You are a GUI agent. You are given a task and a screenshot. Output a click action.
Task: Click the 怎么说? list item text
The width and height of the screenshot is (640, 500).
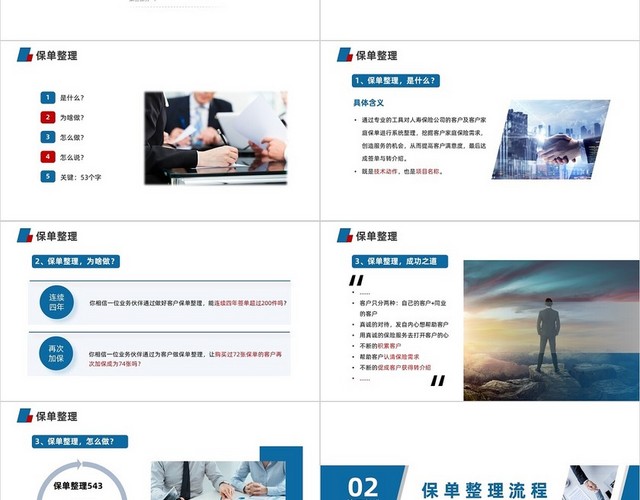click(x=72, y=157)
